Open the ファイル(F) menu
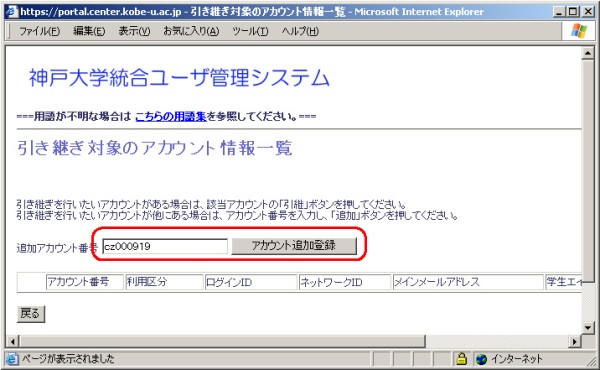The width and height of the screenshot is (600, 370). [39, 31]
